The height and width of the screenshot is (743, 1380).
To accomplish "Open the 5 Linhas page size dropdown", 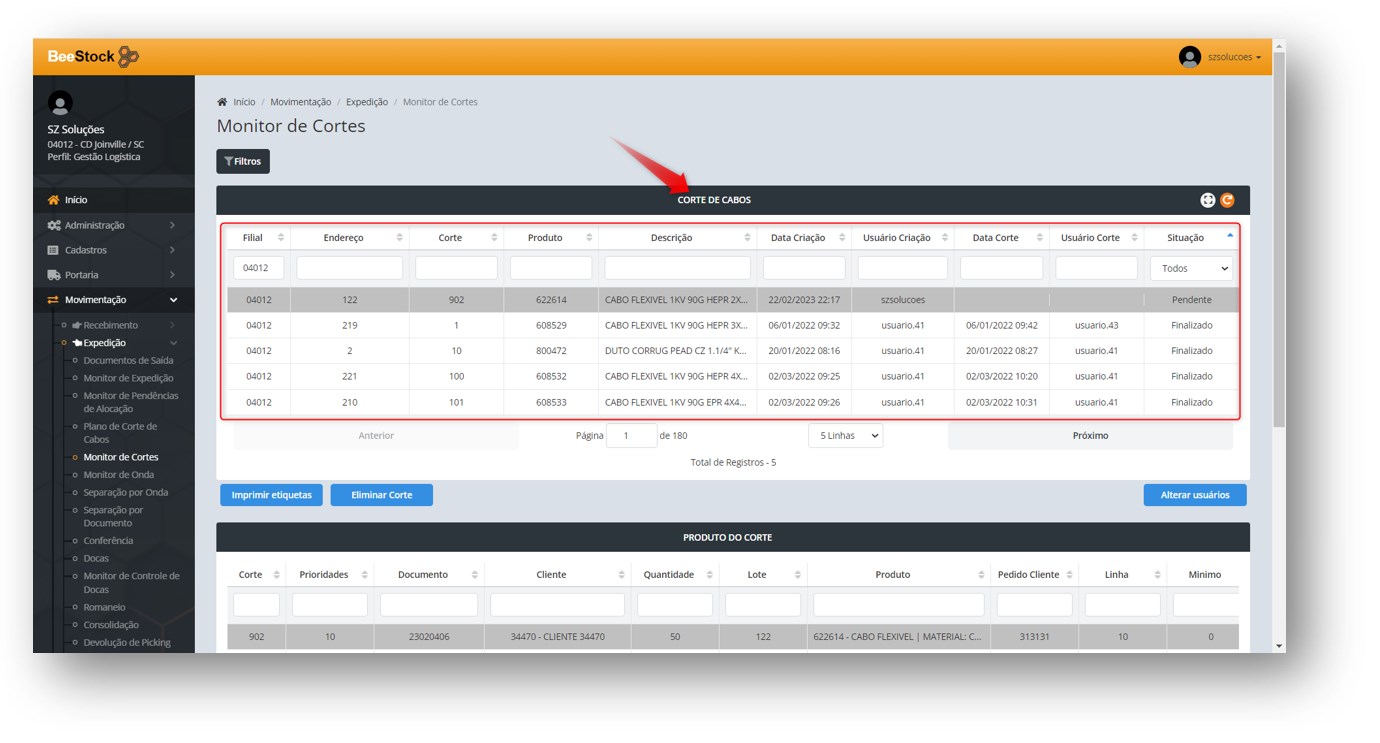I will pyautogui.click(x=845, y=436).
